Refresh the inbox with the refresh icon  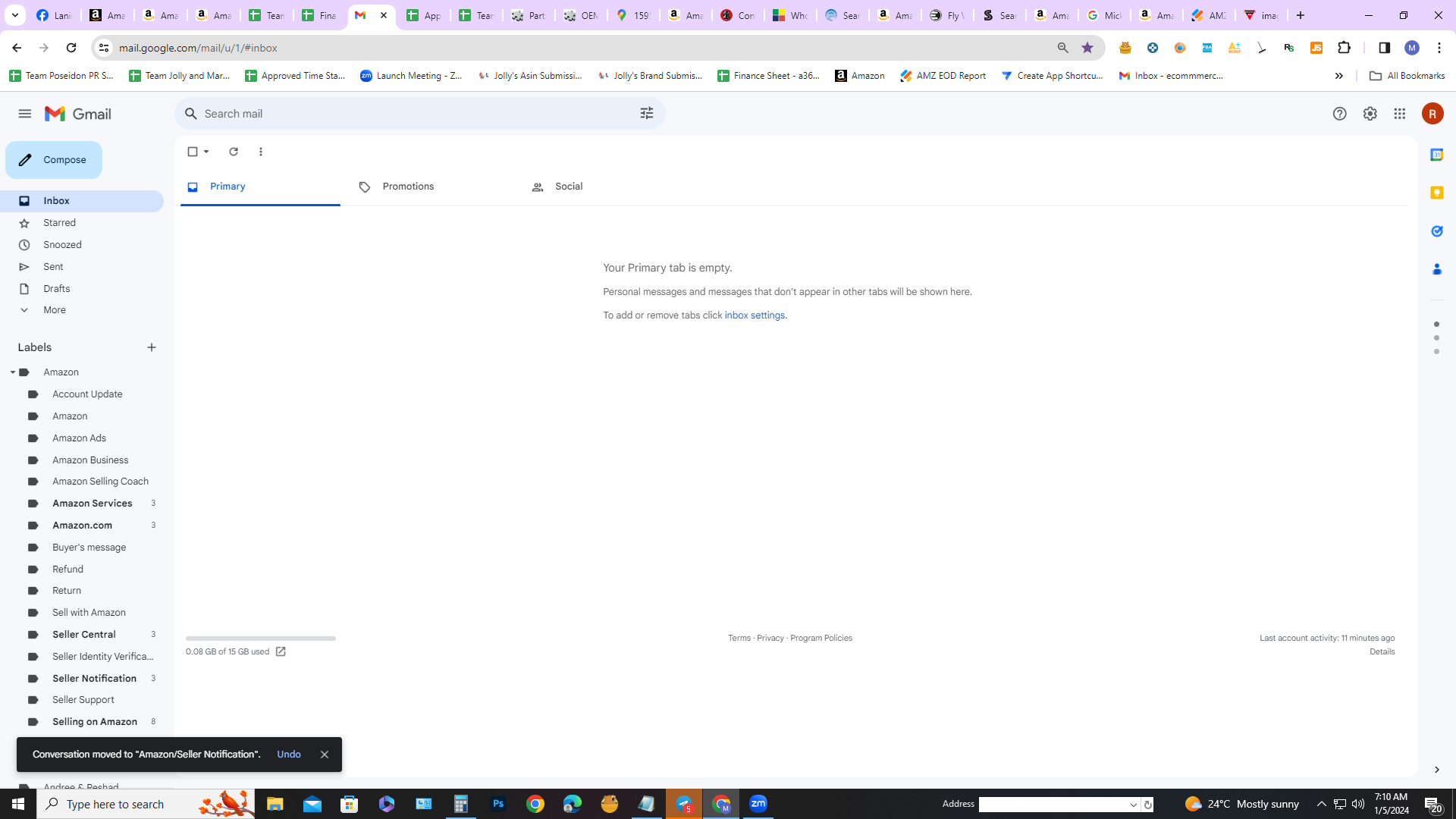click(x=234, y=152)
